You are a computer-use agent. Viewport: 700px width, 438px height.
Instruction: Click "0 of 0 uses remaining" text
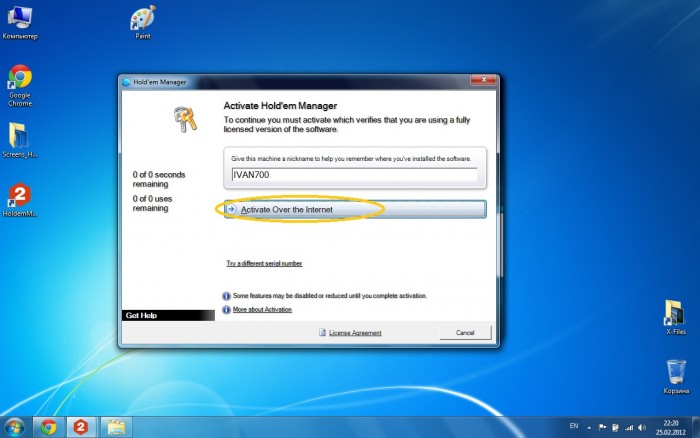coord(152,203)
